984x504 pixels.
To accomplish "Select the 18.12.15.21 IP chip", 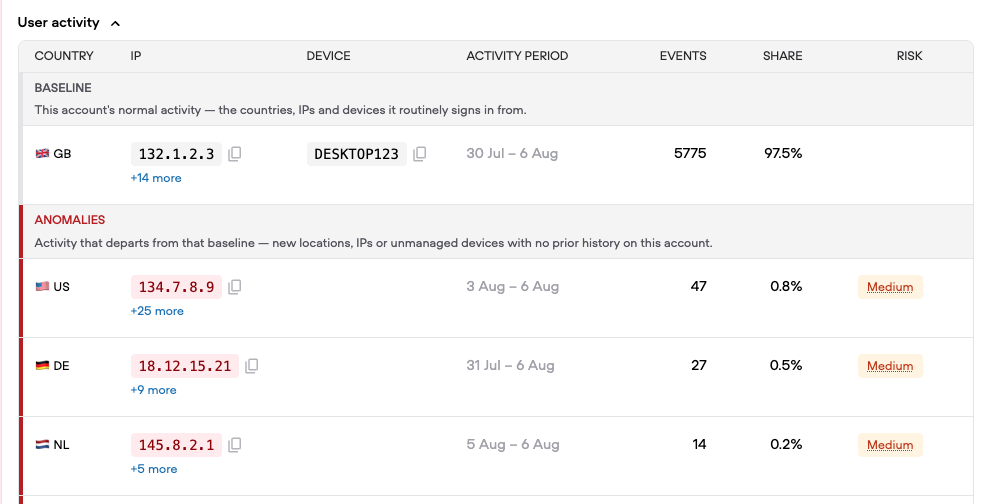I will pyautogui.click(x=184, y=366).
